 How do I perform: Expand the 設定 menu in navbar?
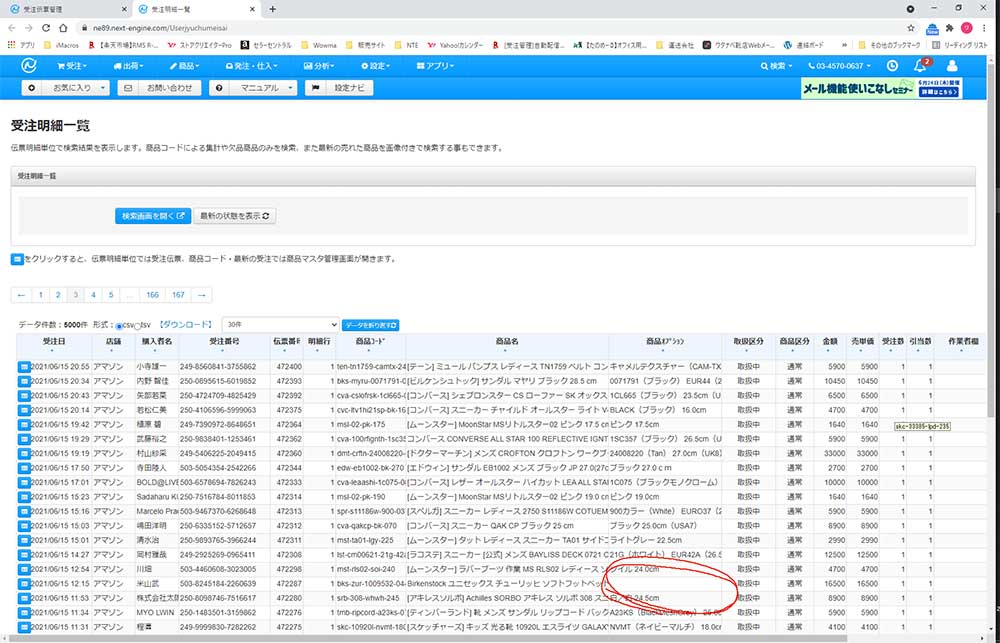pyautogui.click(x=376, y=66)
